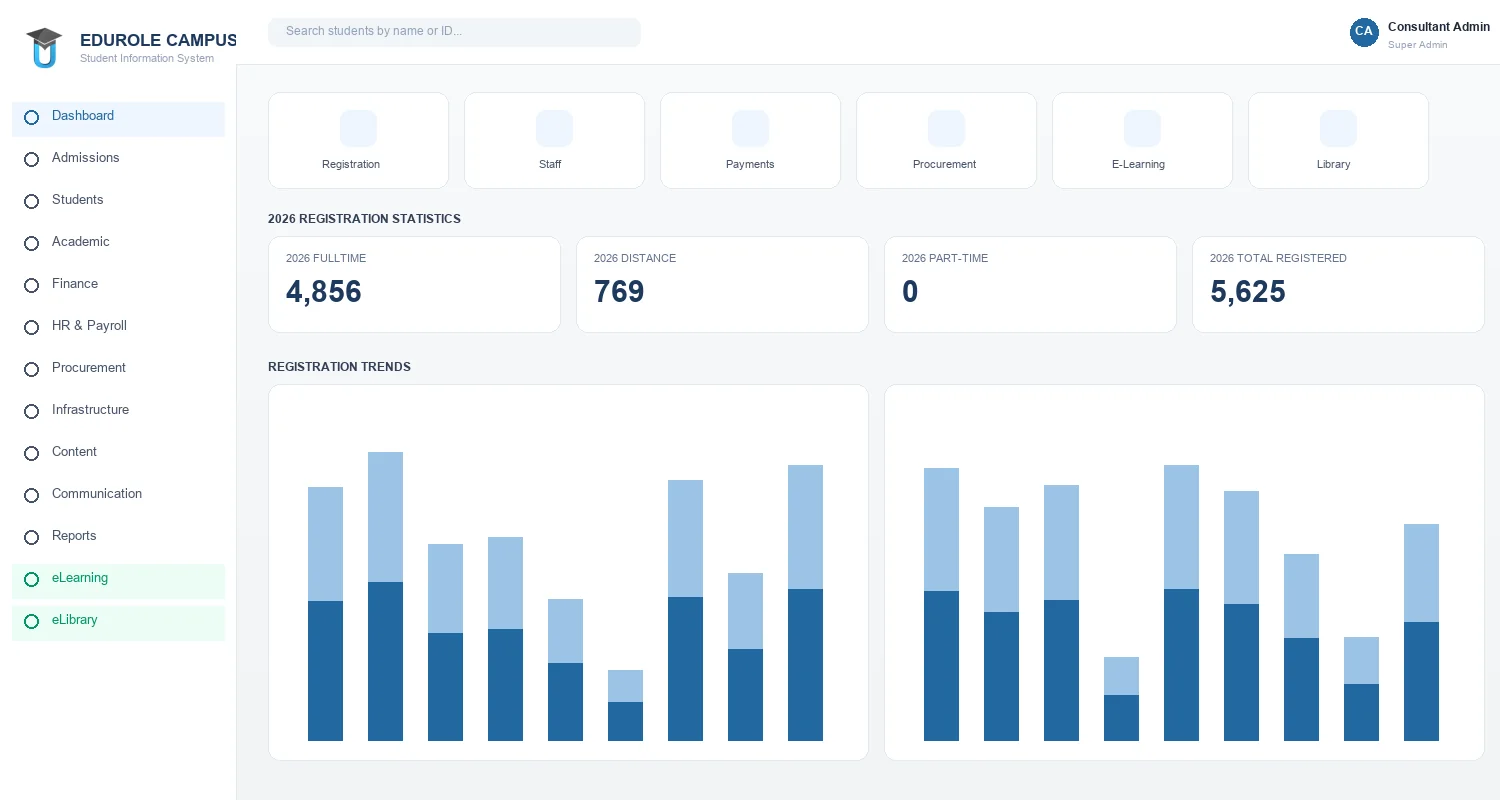This screenshot has height=800, width=1500.
Task: Click the Infrastructure circle icon in sidebar
Action: 31,411
